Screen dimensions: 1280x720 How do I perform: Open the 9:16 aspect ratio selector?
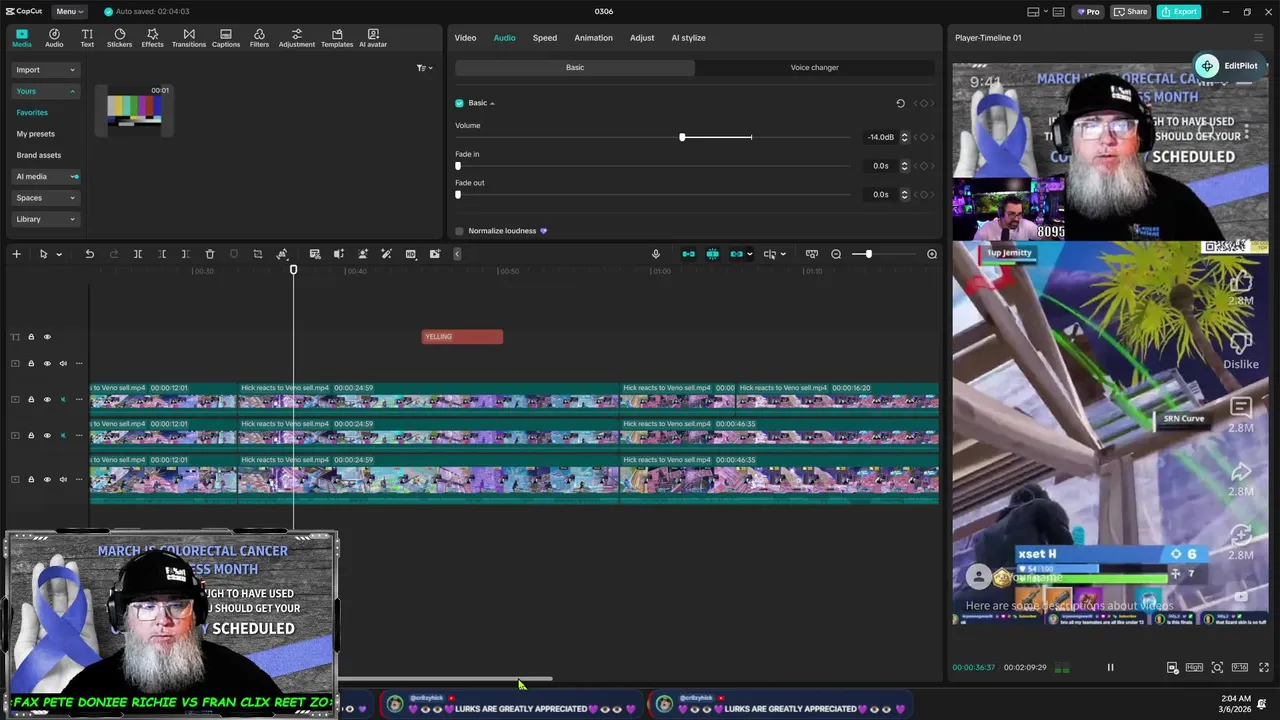coord(1240,667)
